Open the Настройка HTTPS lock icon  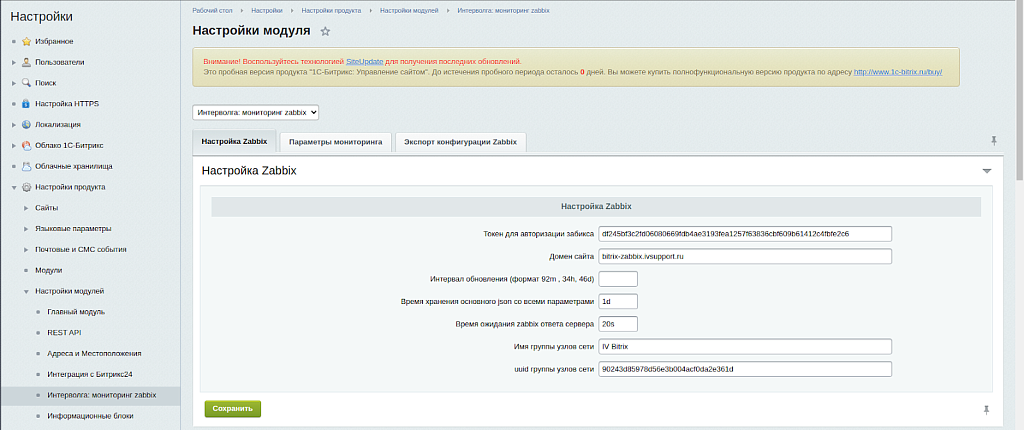pos(26,104)
